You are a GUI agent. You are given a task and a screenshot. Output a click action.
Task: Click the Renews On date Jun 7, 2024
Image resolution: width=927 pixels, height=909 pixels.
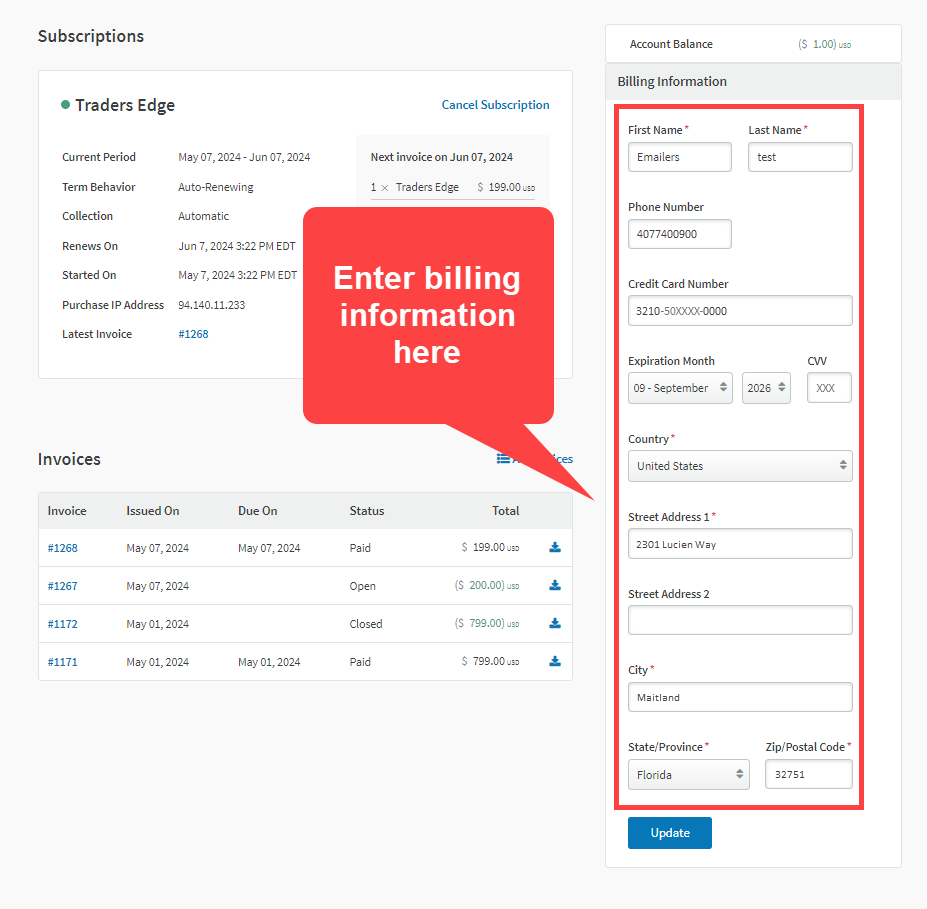pyautogui.click(x=237, y=246)
